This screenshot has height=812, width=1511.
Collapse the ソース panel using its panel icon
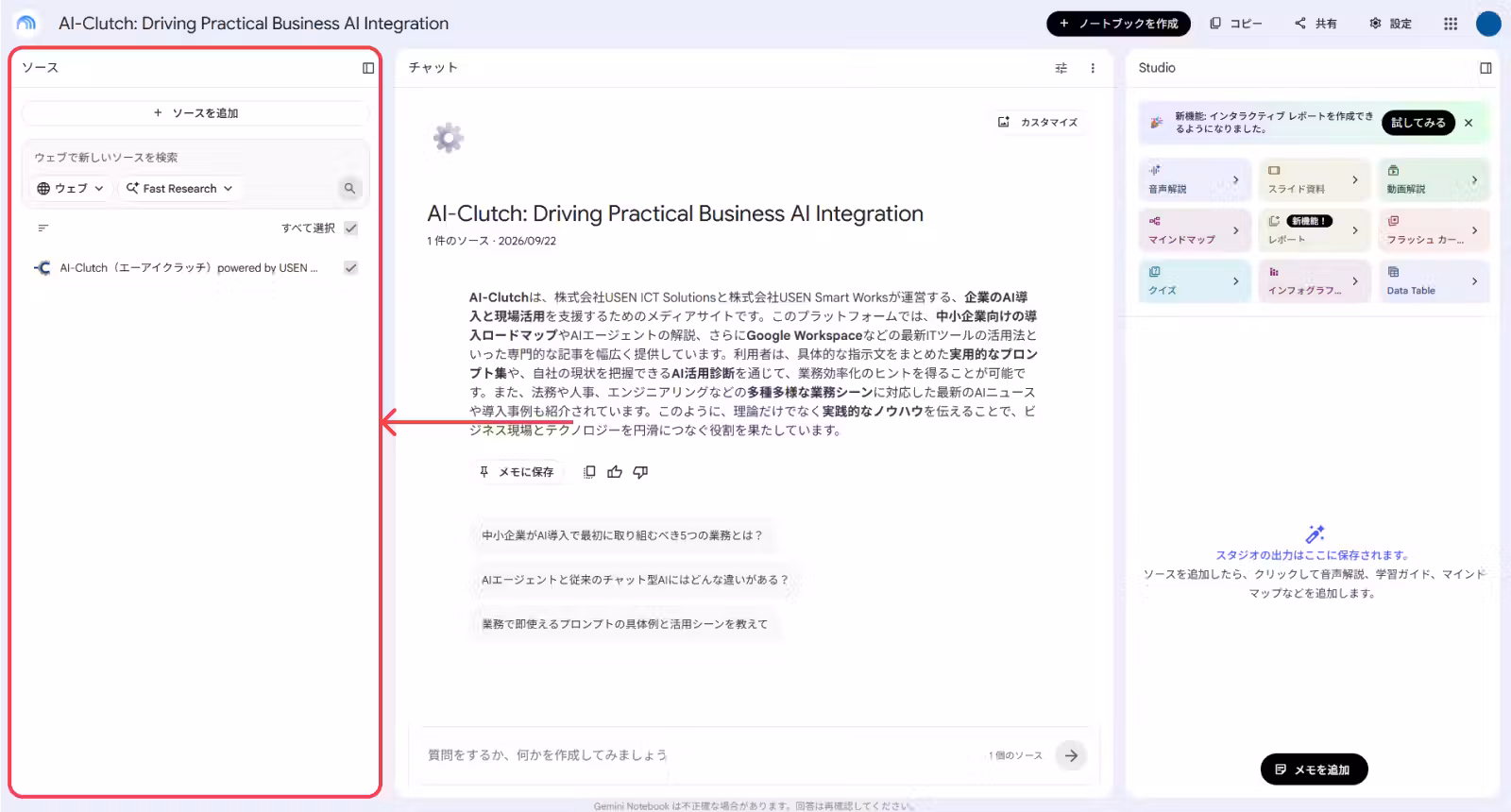368,68
